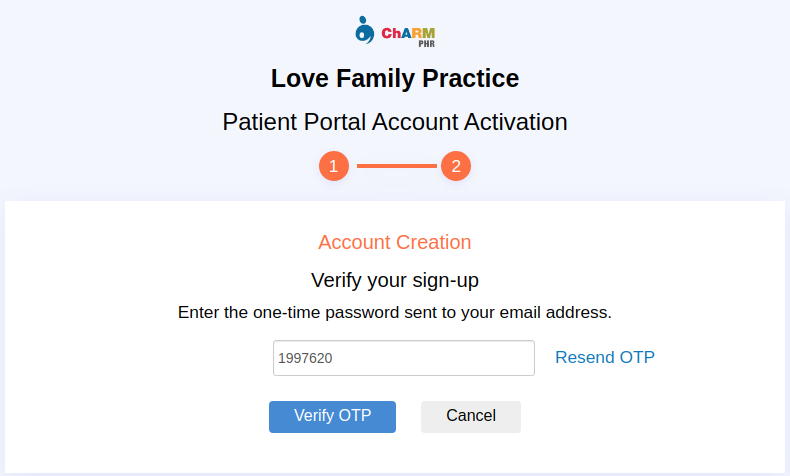This screenshot has height=476, width=790.
Task: Click the word 'Activation' in the subtitle
Action: 516,122
